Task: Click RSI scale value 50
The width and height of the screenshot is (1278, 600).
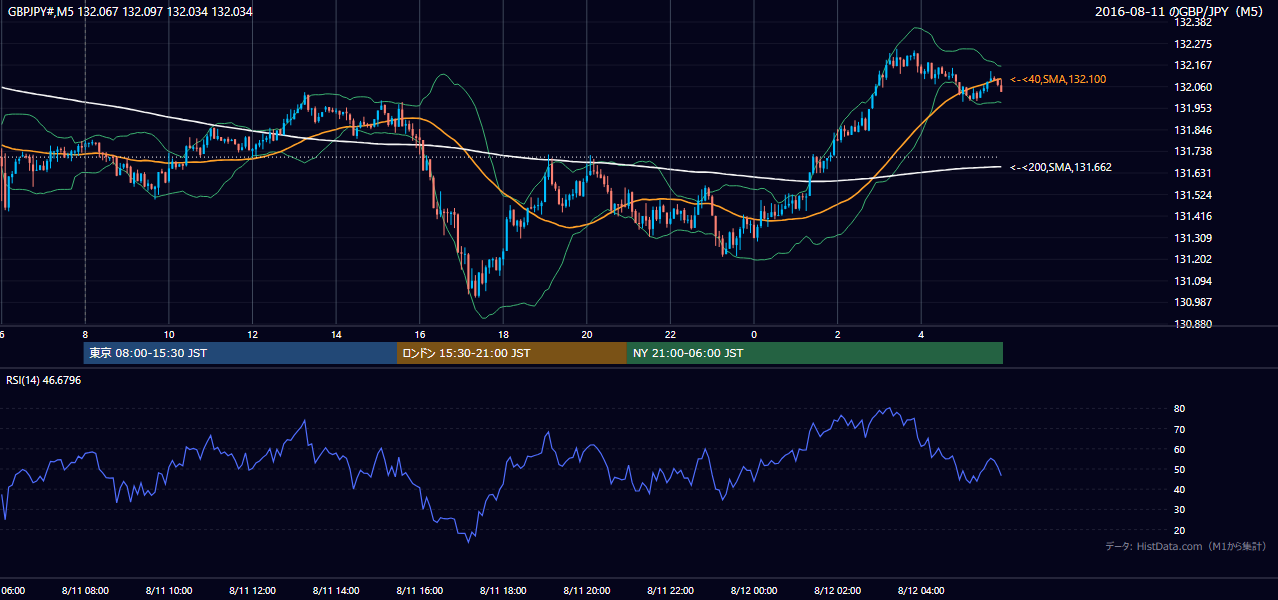Action: 1180,469
